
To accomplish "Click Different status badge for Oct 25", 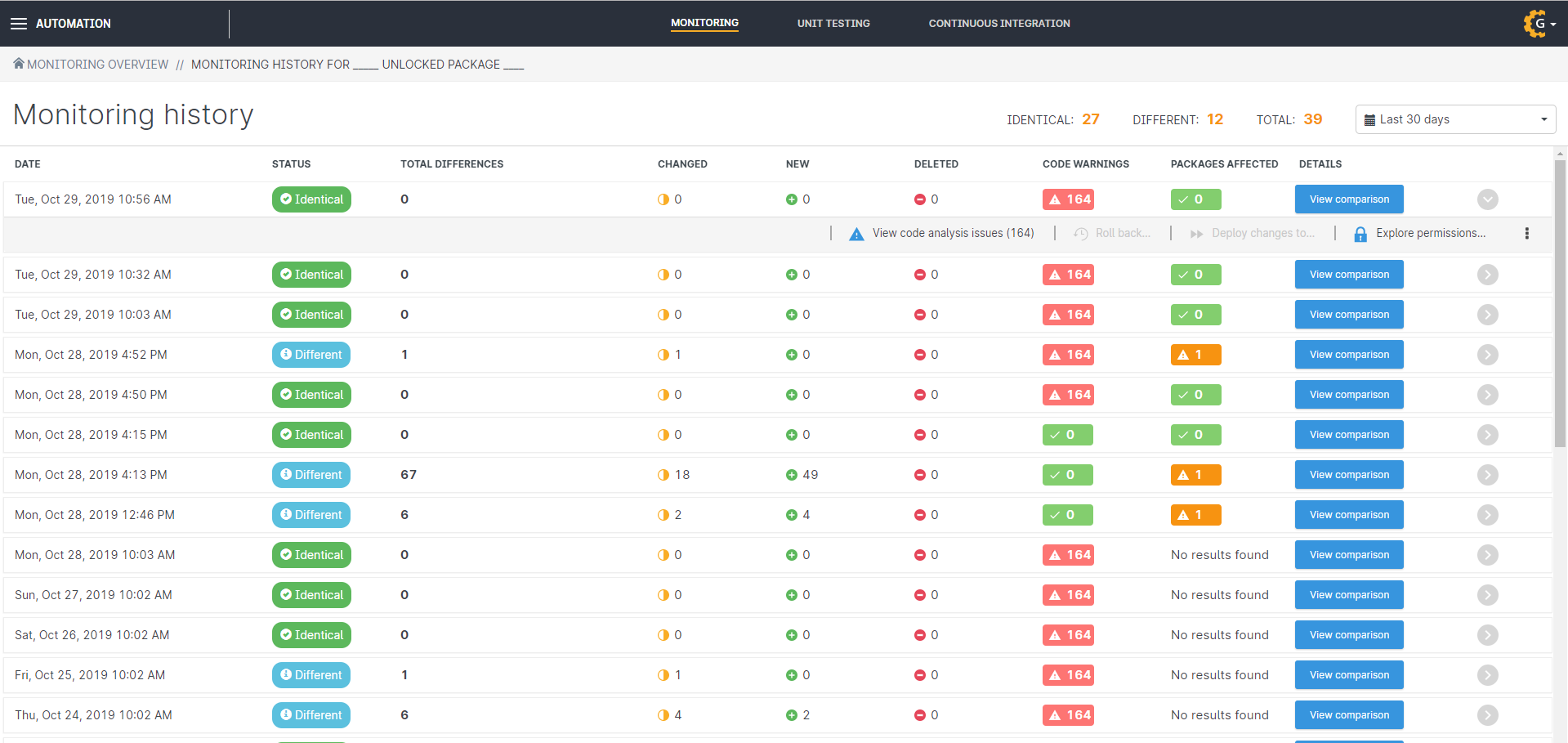I will pyautogui.click(x=311, y=675).
